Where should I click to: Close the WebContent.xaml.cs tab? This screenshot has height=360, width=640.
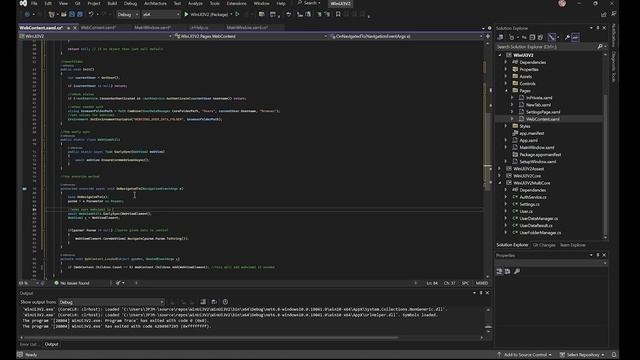click(x=75, y=28)
